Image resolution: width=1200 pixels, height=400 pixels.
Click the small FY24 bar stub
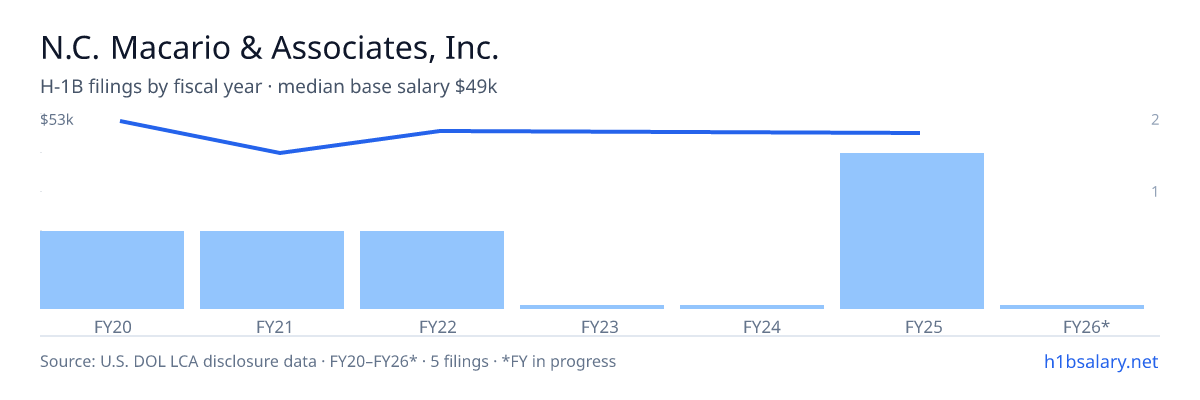point(752,307)
